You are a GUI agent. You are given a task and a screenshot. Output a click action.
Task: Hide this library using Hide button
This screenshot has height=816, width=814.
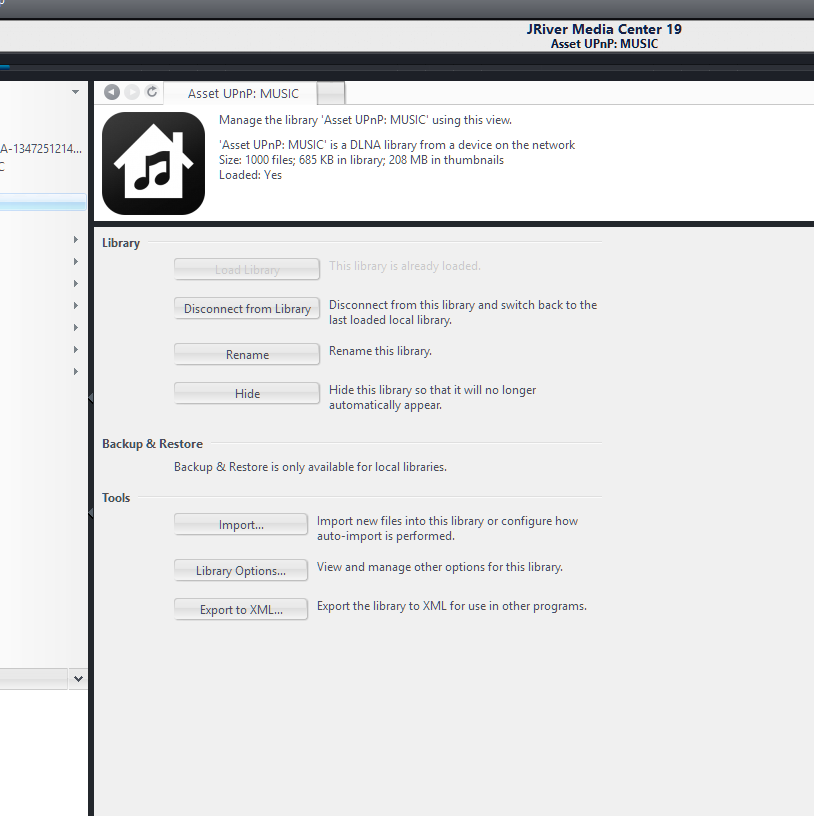247,394
